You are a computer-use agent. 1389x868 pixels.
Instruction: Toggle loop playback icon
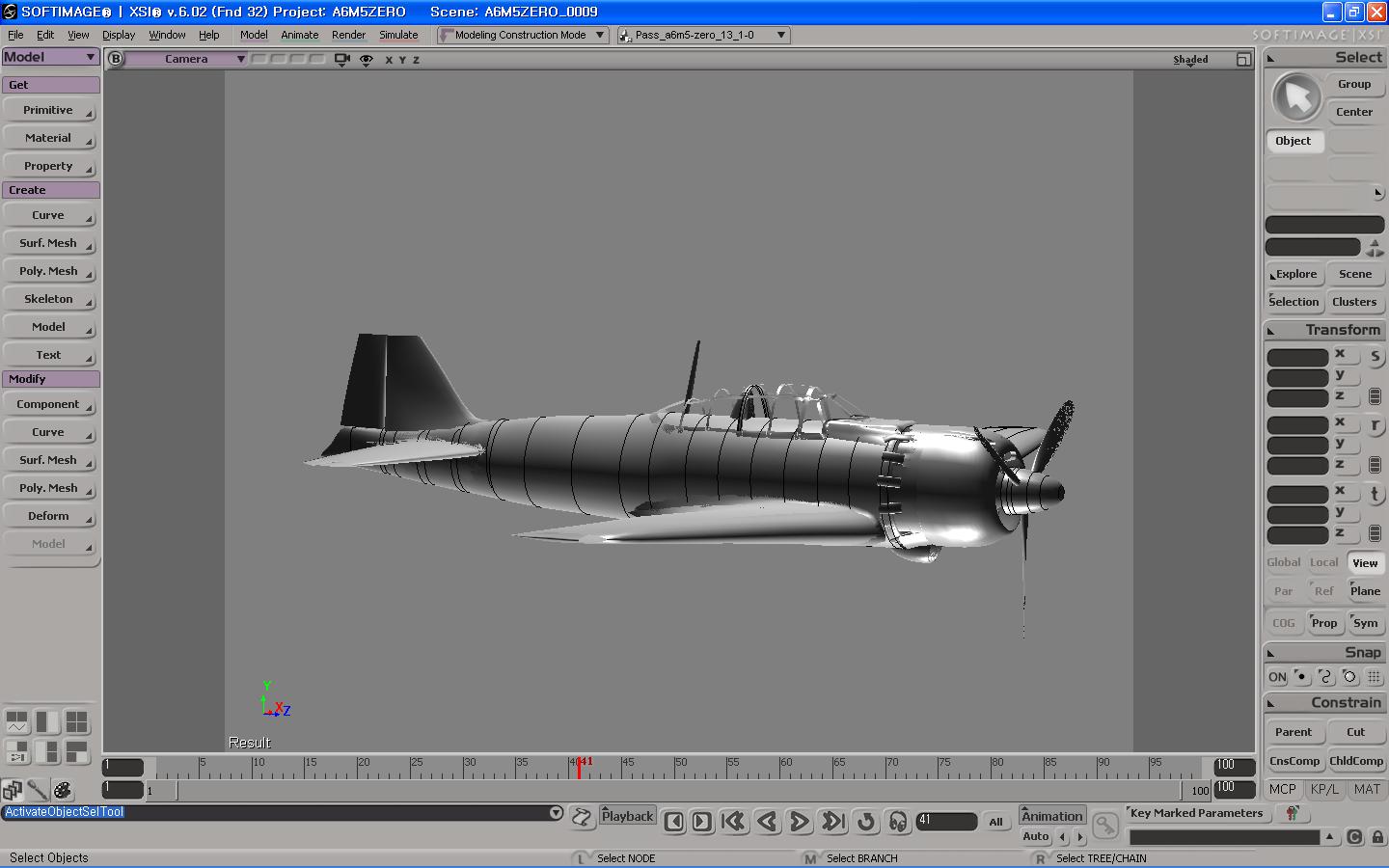click(x=866, y=822)
